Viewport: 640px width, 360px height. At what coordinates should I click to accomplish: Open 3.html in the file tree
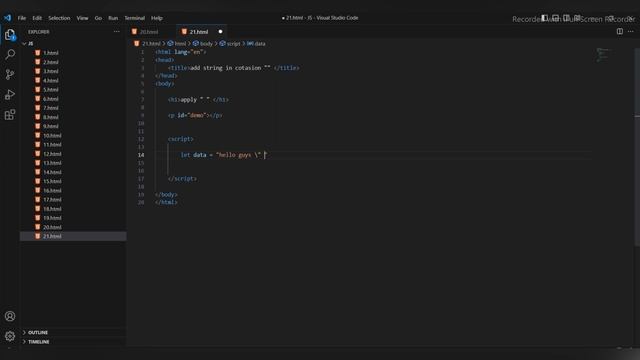(x=51, y=71)
